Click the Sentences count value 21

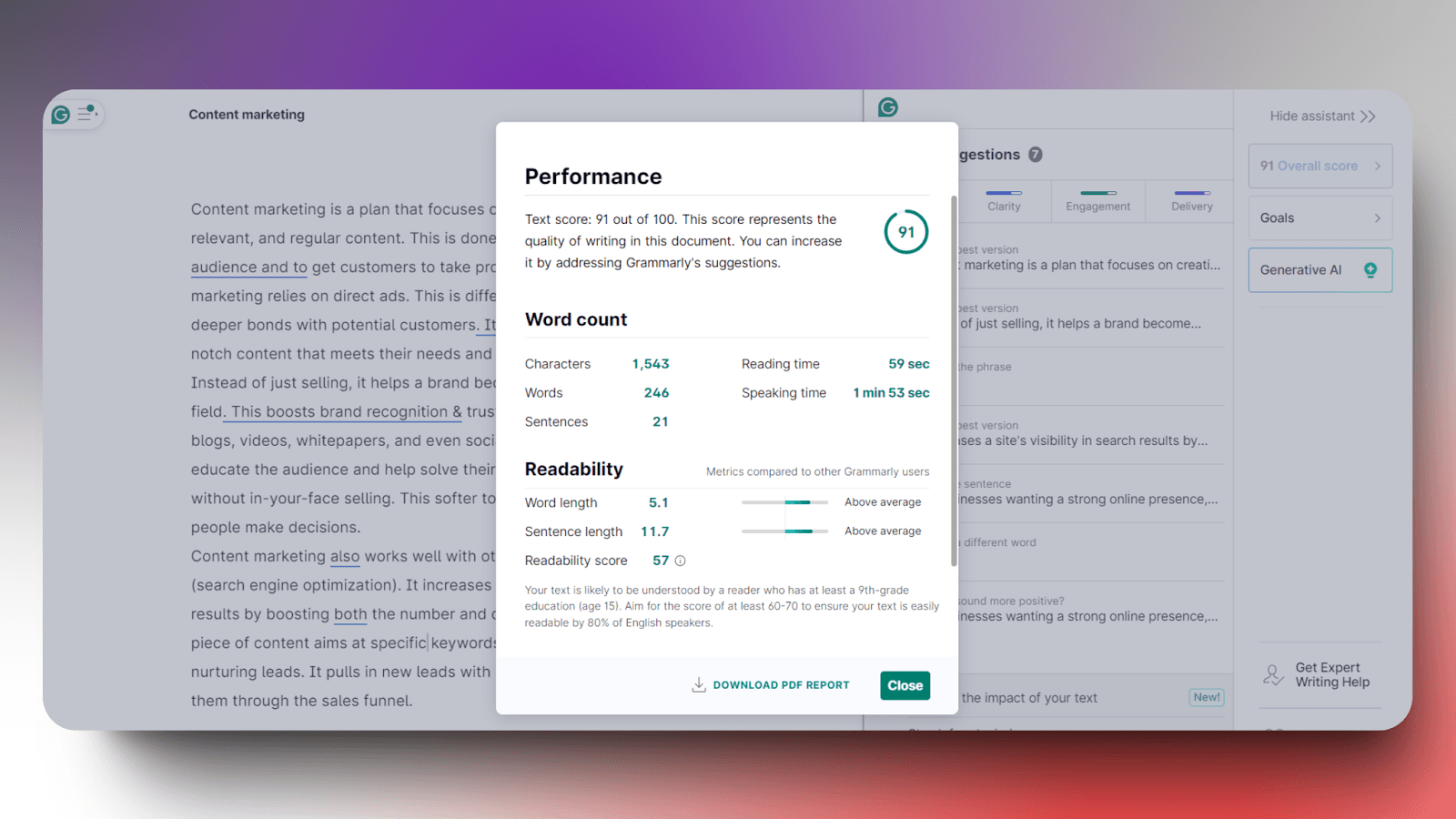661,422
